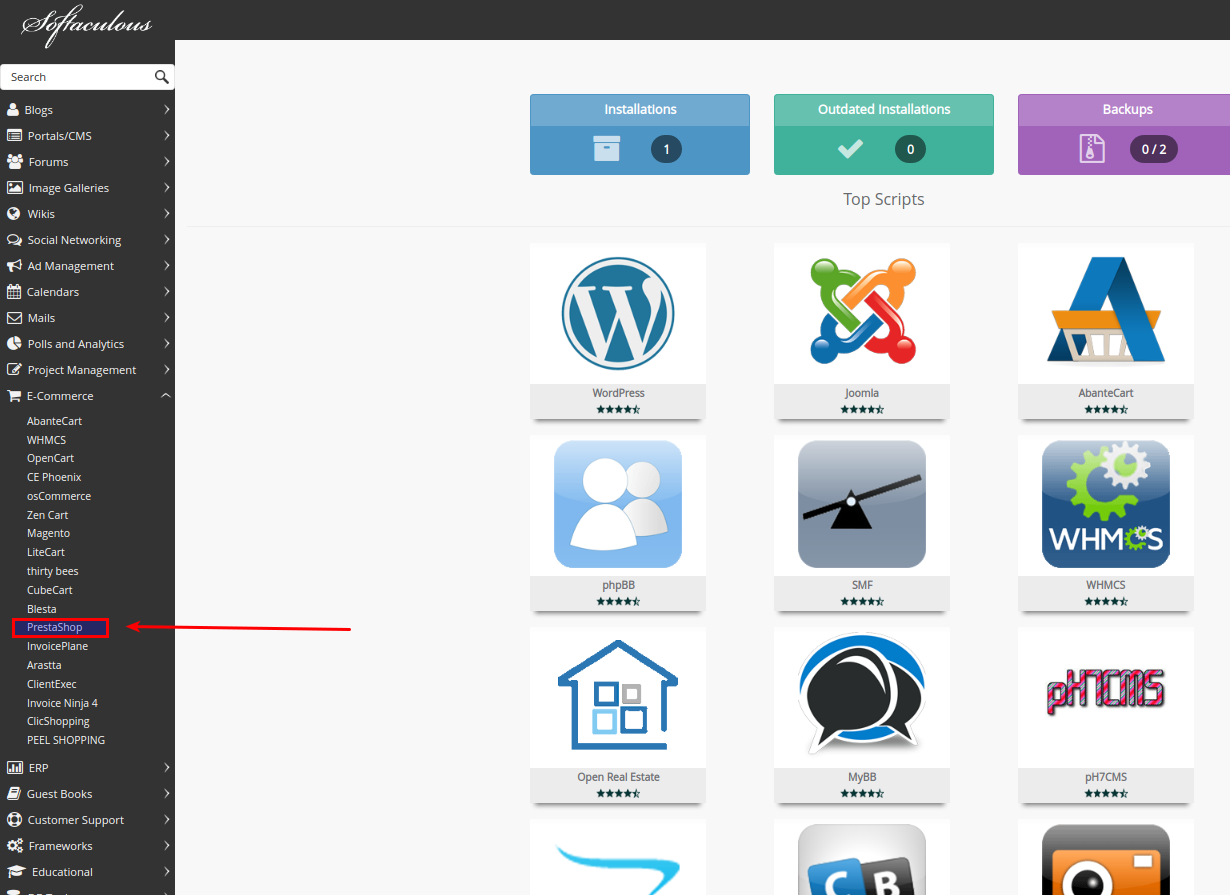Viewport: 1230px width, 895px height.
Task: Open the WHMCS logo thumbnail
Action: click(x=1106, y=506)
